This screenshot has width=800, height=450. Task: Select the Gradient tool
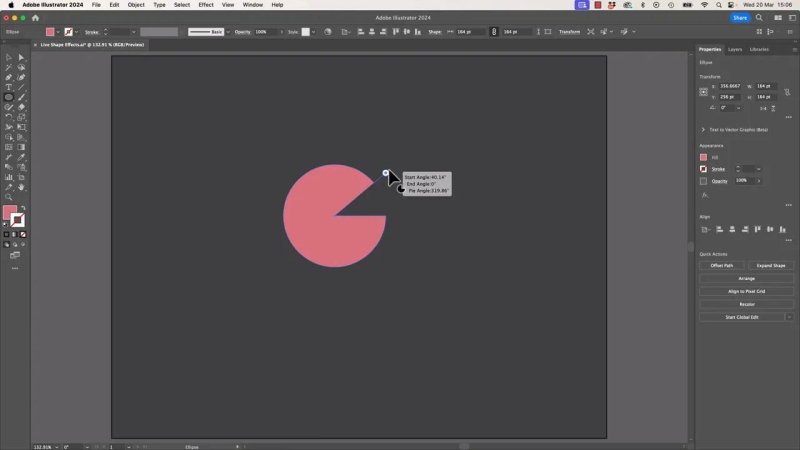point(21,147)
